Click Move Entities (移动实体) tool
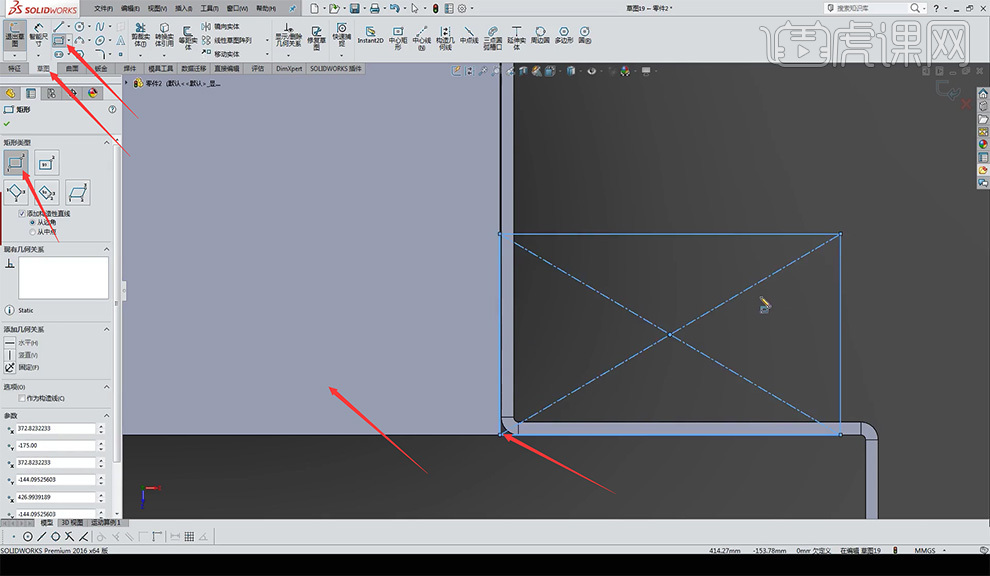The height and width of the screenshot is (576, 990). click(221, 54)
